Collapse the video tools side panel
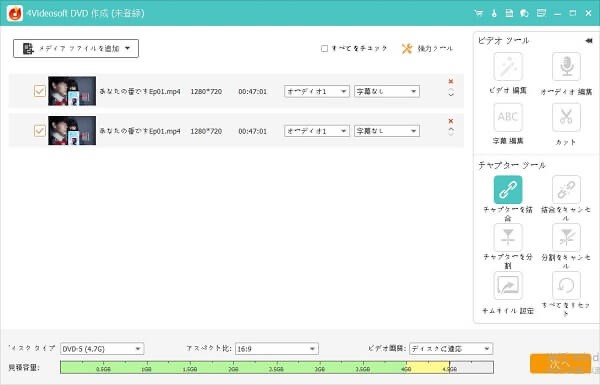 coord(589,41)
